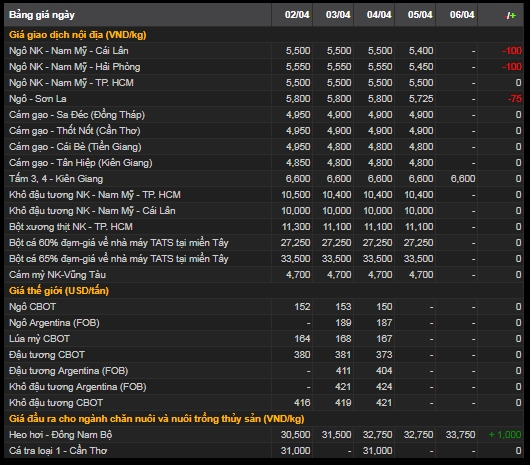Click the 04/04 date column header
Image resolution: width=530 pixels, height=465 pixels.
click(379, 15)
